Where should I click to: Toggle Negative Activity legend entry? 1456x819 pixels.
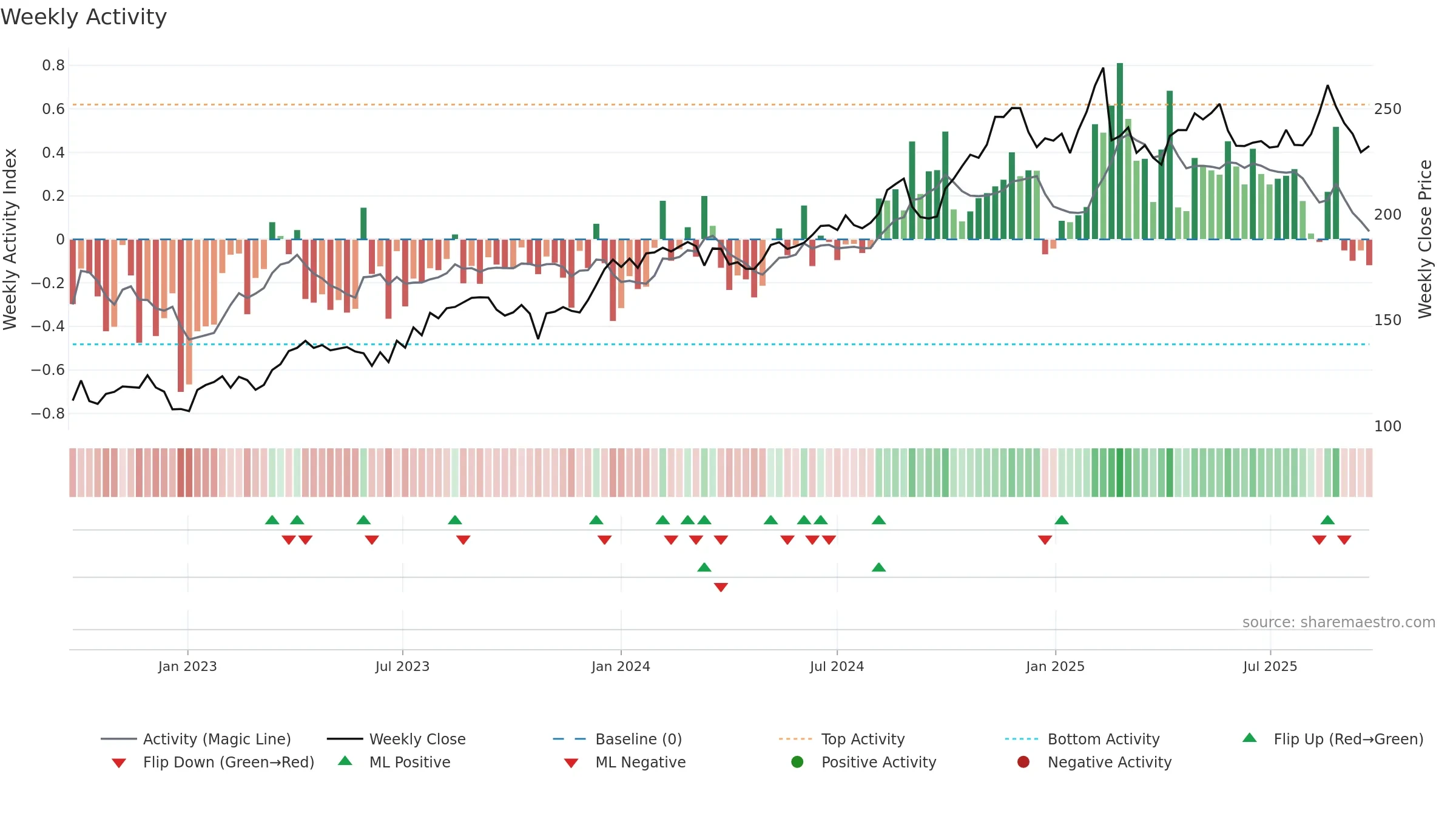pos(1094,762)
